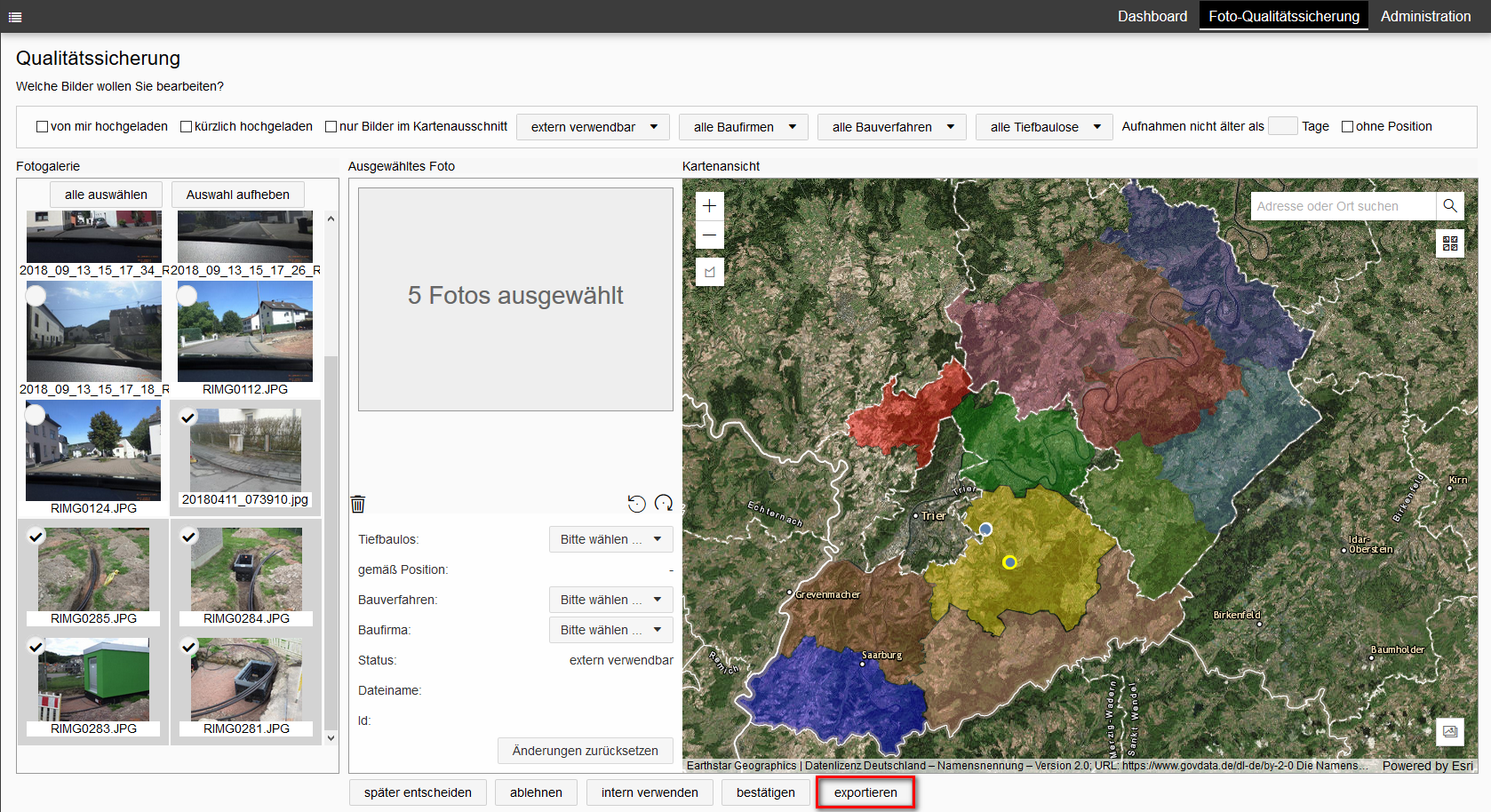Screen dimensions: 1491x812
Task: Click the photo gallery scrollbar thumb
Action: coord(331,542)
